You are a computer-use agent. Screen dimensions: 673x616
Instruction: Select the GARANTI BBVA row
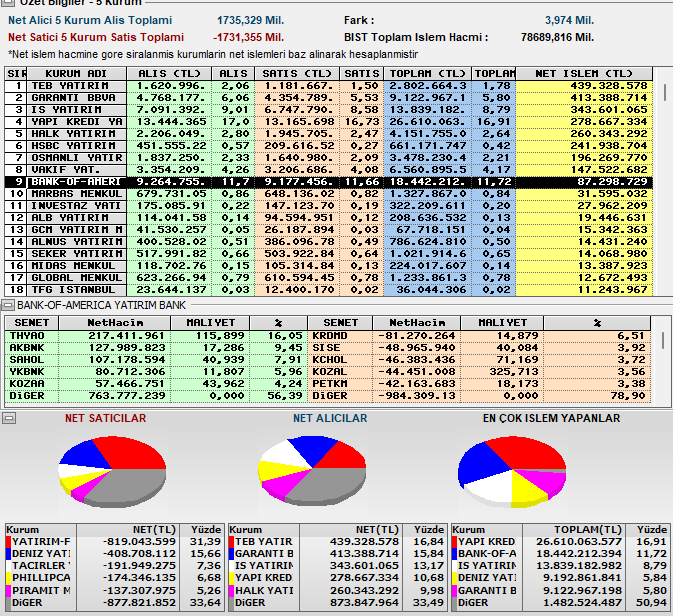coord(329,98)
